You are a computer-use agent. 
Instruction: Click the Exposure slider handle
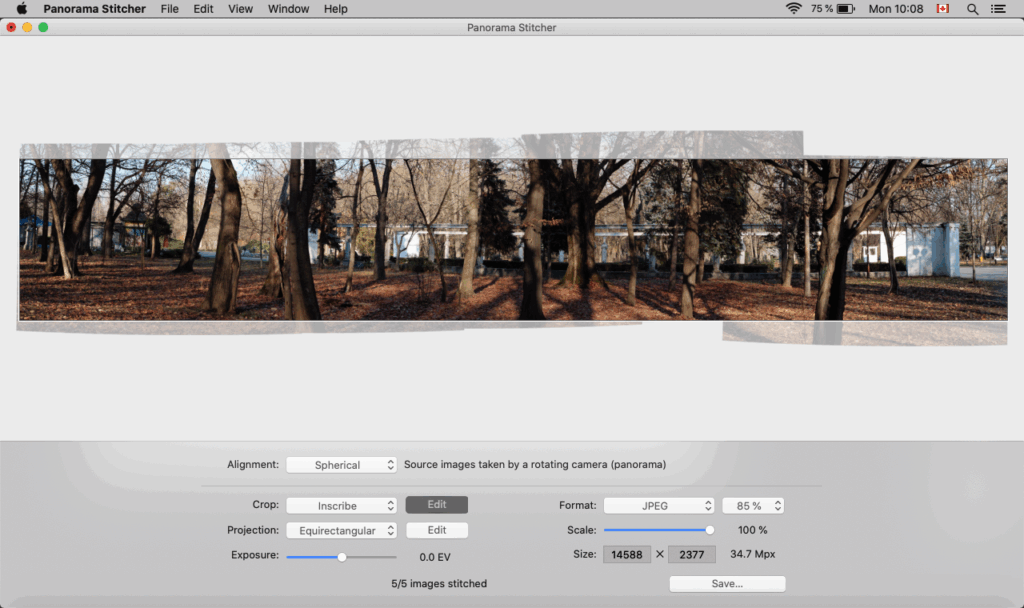click(x=340, y=555)
